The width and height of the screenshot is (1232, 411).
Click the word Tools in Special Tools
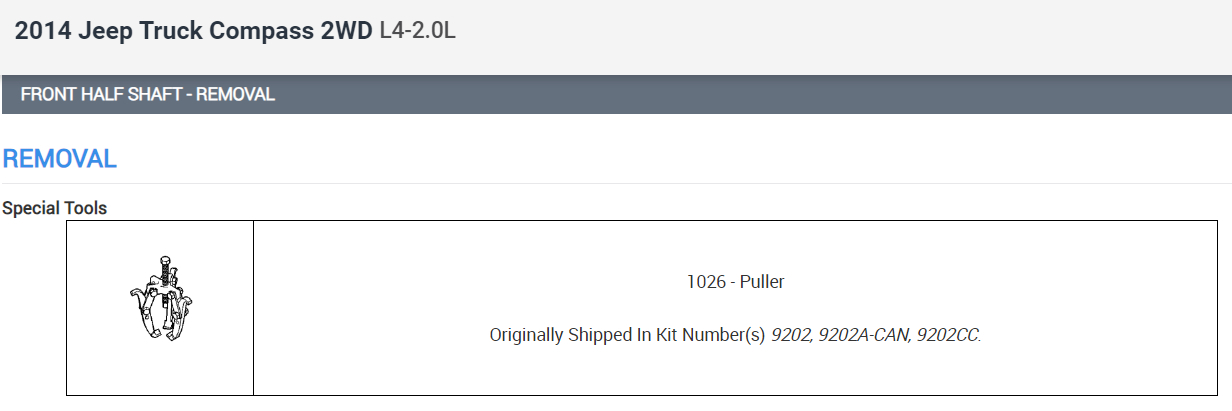[x=85, y=208]
